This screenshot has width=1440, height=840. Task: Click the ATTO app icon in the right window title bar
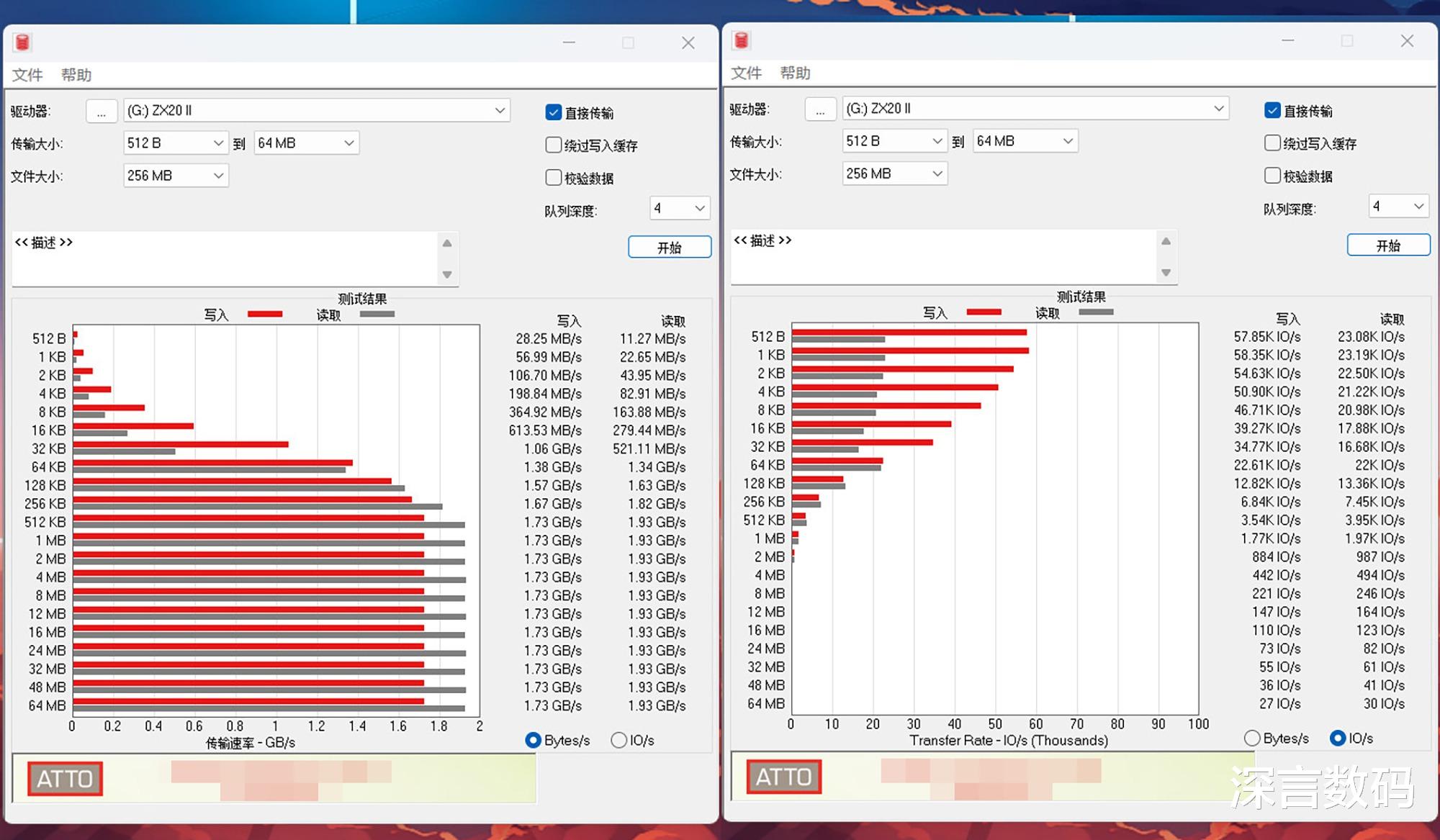tap(742, 40)
